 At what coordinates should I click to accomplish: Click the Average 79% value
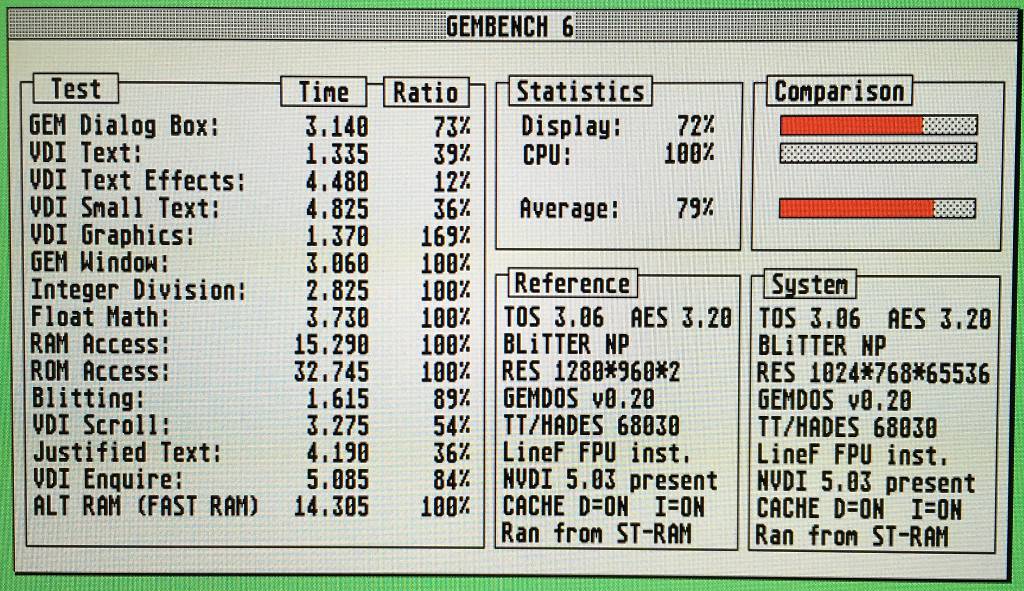point(696,208)
